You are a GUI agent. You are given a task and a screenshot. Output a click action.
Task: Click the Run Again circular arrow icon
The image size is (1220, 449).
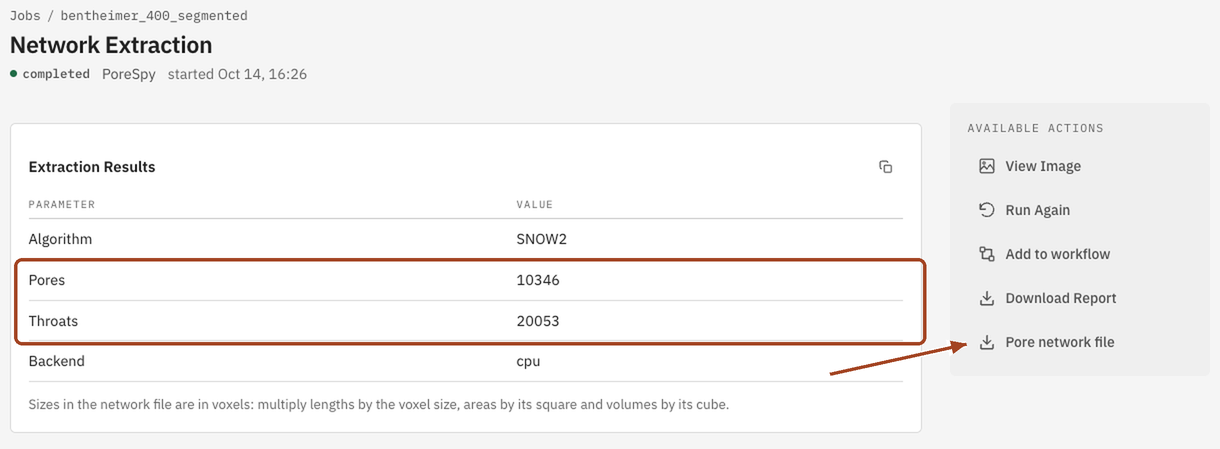[x=986, y=210]
